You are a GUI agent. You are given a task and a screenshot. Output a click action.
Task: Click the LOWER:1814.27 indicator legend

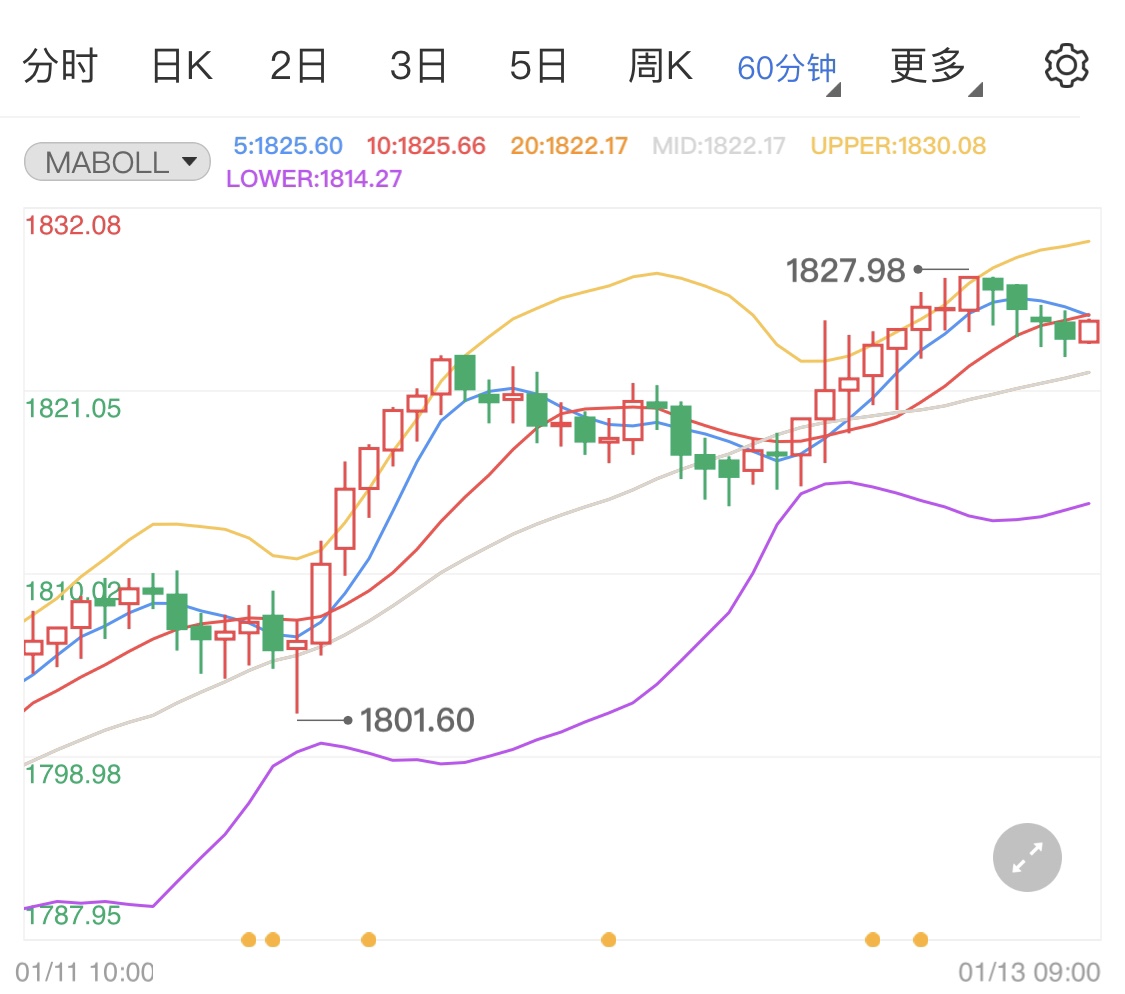click(x=314, y=179)
